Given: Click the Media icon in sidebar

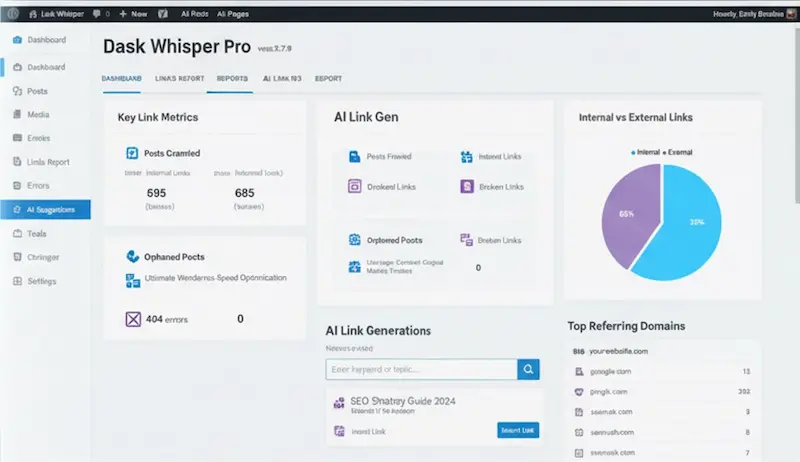Looking at the screenshot, I should tap(17, 114).
